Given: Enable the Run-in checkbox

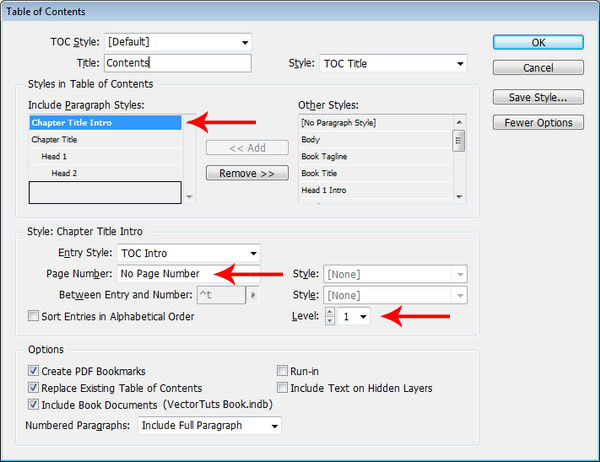Looking at the screenshot, I should tap(282, 371).
